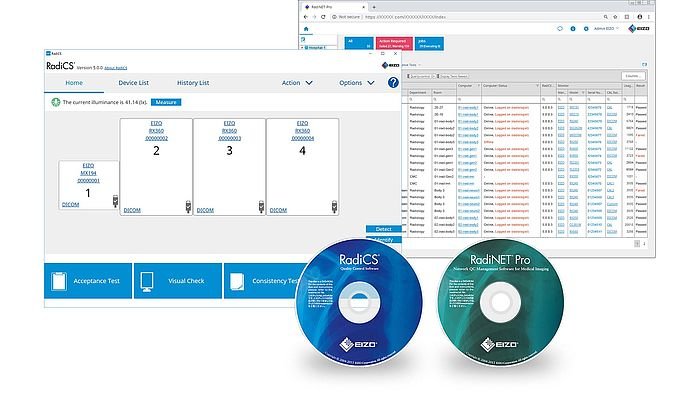Expand the Options dropdown menu
The image size is (700, 394).
click(x=357, y=83)
